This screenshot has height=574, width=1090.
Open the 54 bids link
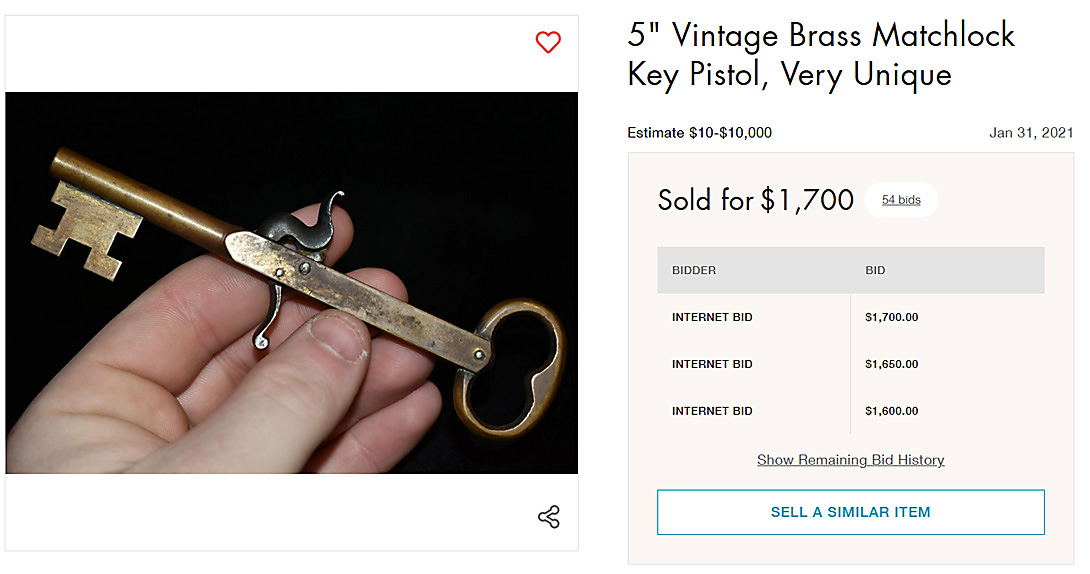coord(901,200)
